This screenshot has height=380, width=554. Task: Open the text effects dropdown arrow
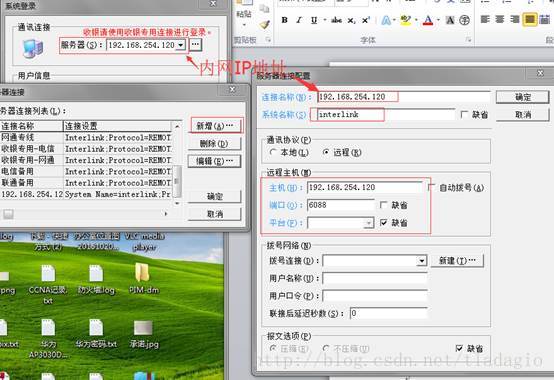[394, 20]
